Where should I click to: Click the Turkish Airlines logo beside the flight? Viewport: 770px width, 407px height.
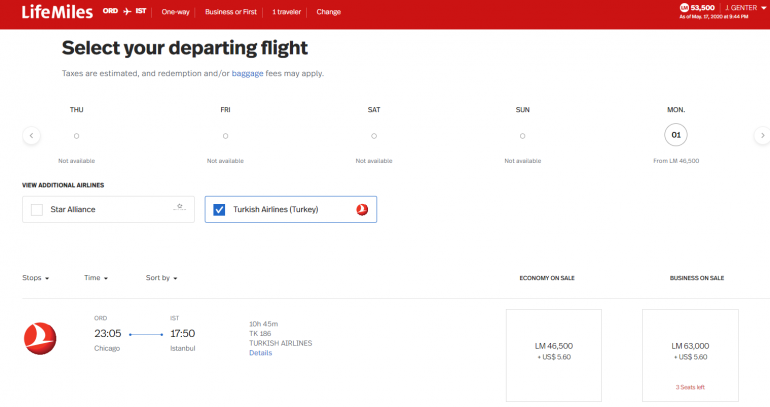pyautogui.click(x=40, y=336)
